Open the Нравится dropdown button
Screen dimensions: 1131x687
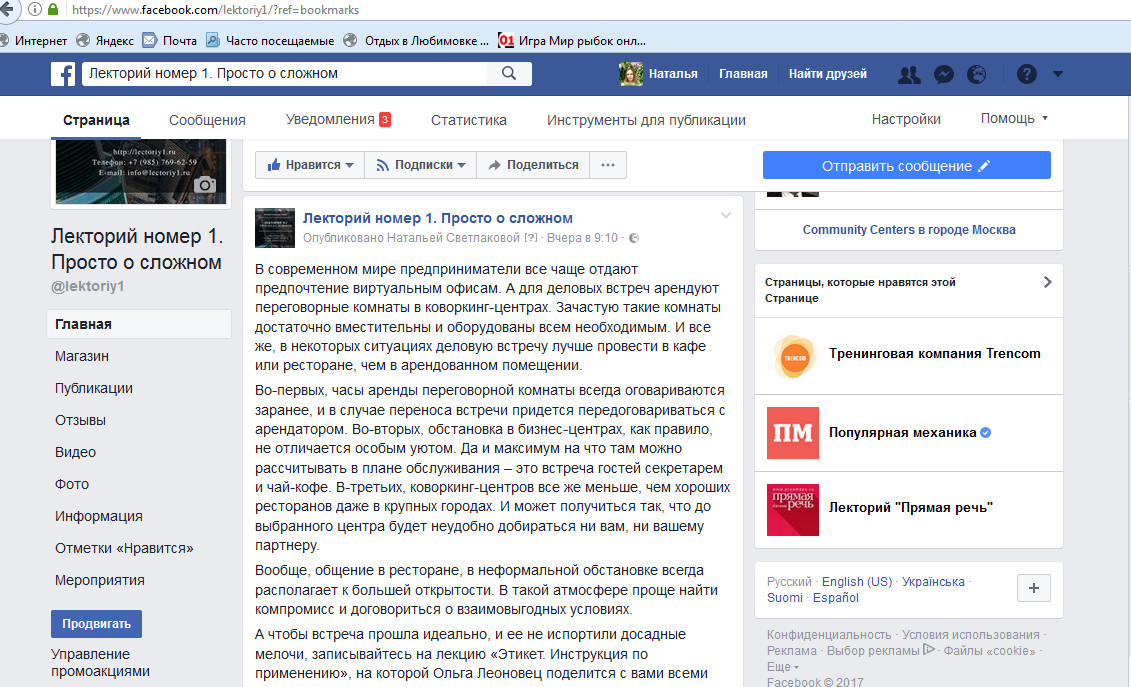(310, 165)
